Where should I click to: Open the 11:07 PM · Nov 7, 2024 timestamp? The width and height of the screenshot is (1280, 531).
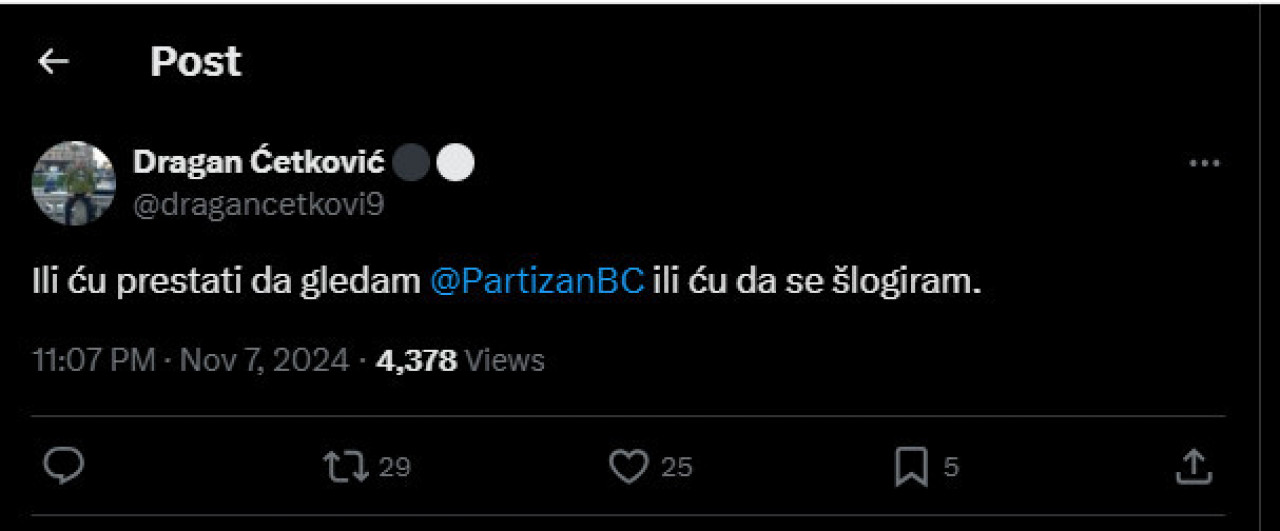(191, 360)
